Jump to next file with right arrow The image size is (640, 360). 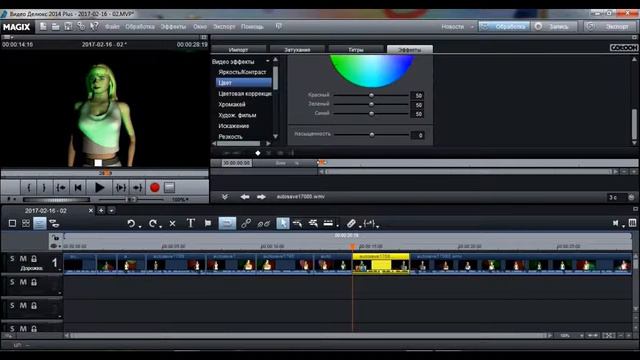[261, 197]
